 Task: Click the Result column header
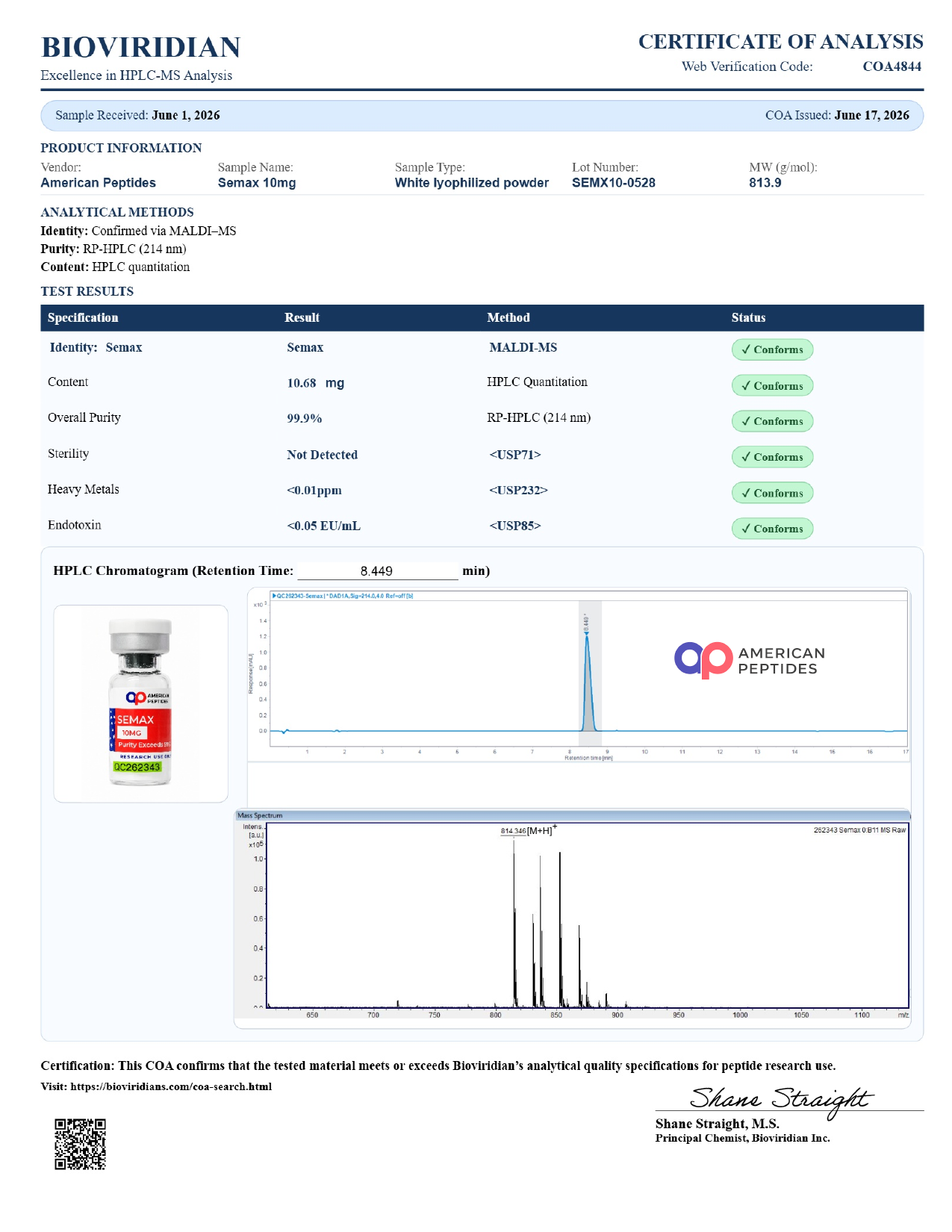tap(302, 317)
